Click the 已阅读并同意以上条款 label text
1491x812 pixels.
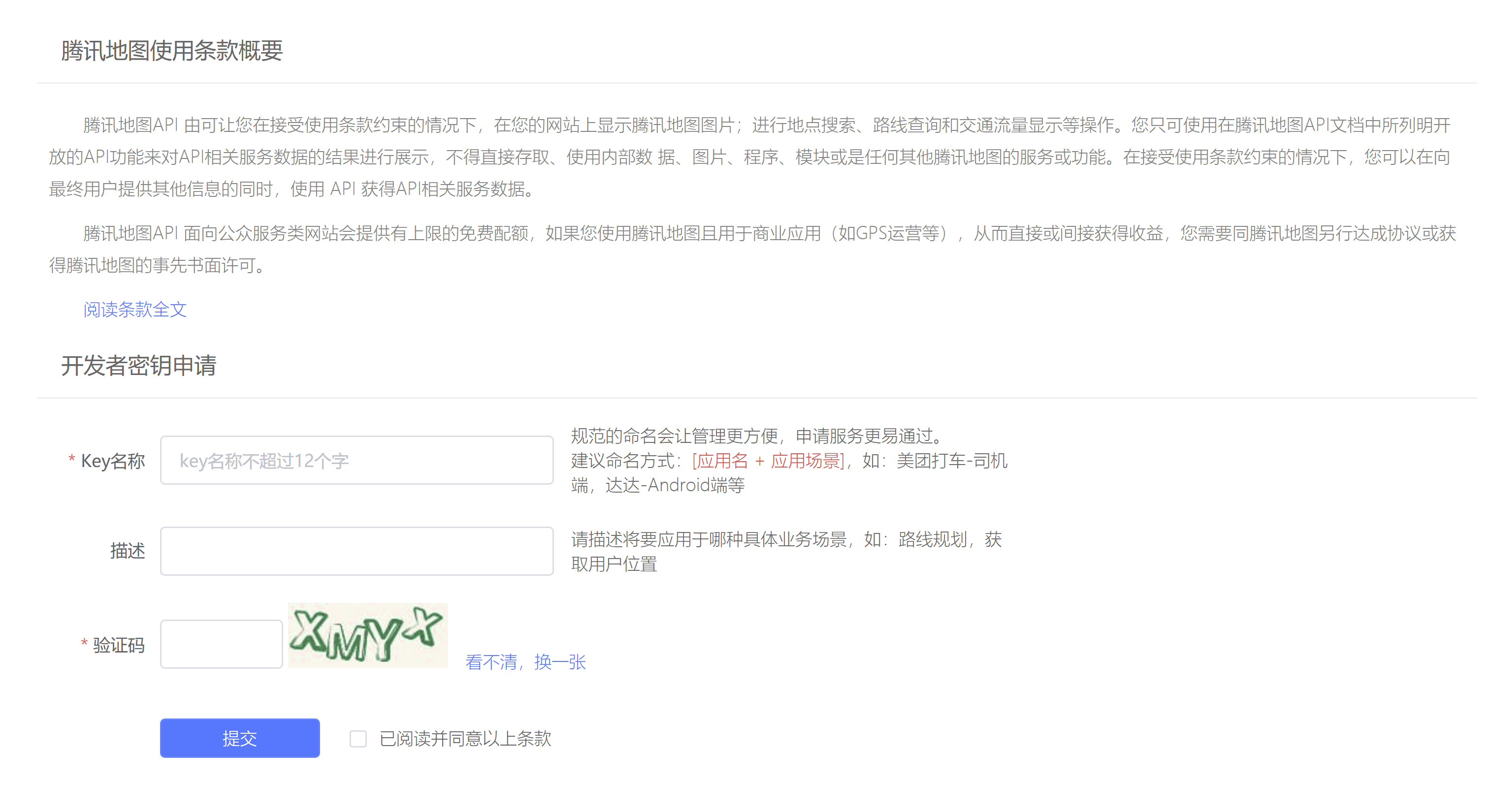tap(465, 739)
